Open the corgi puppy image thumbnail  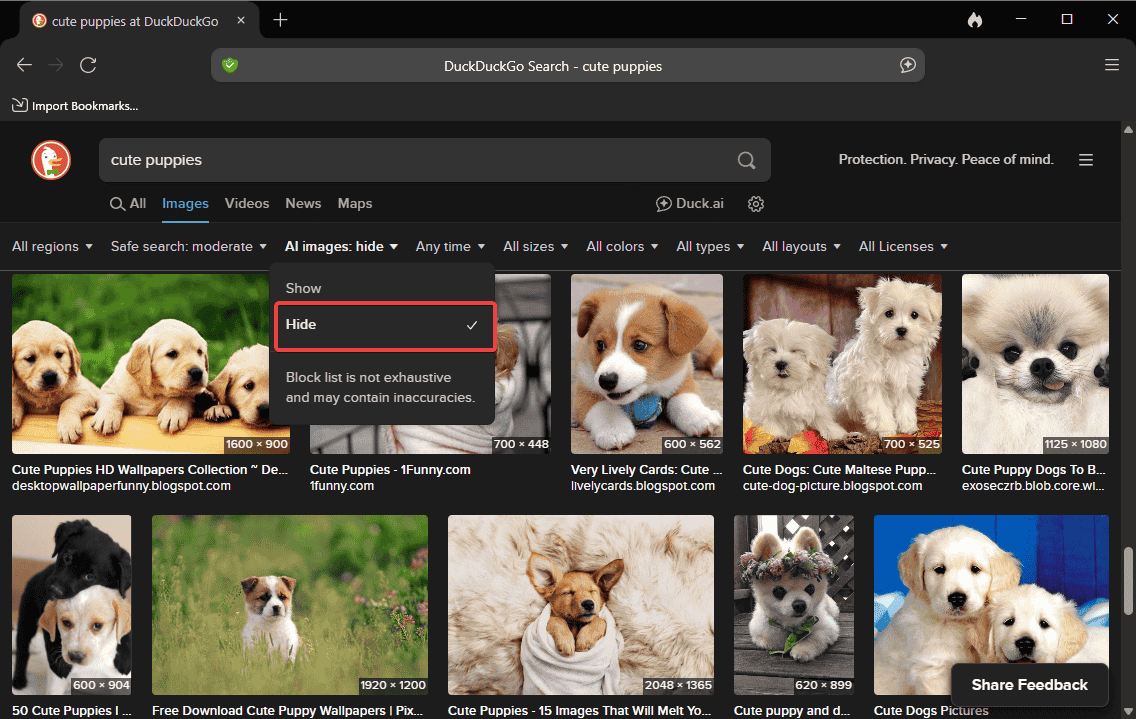(x=646, y=364)
